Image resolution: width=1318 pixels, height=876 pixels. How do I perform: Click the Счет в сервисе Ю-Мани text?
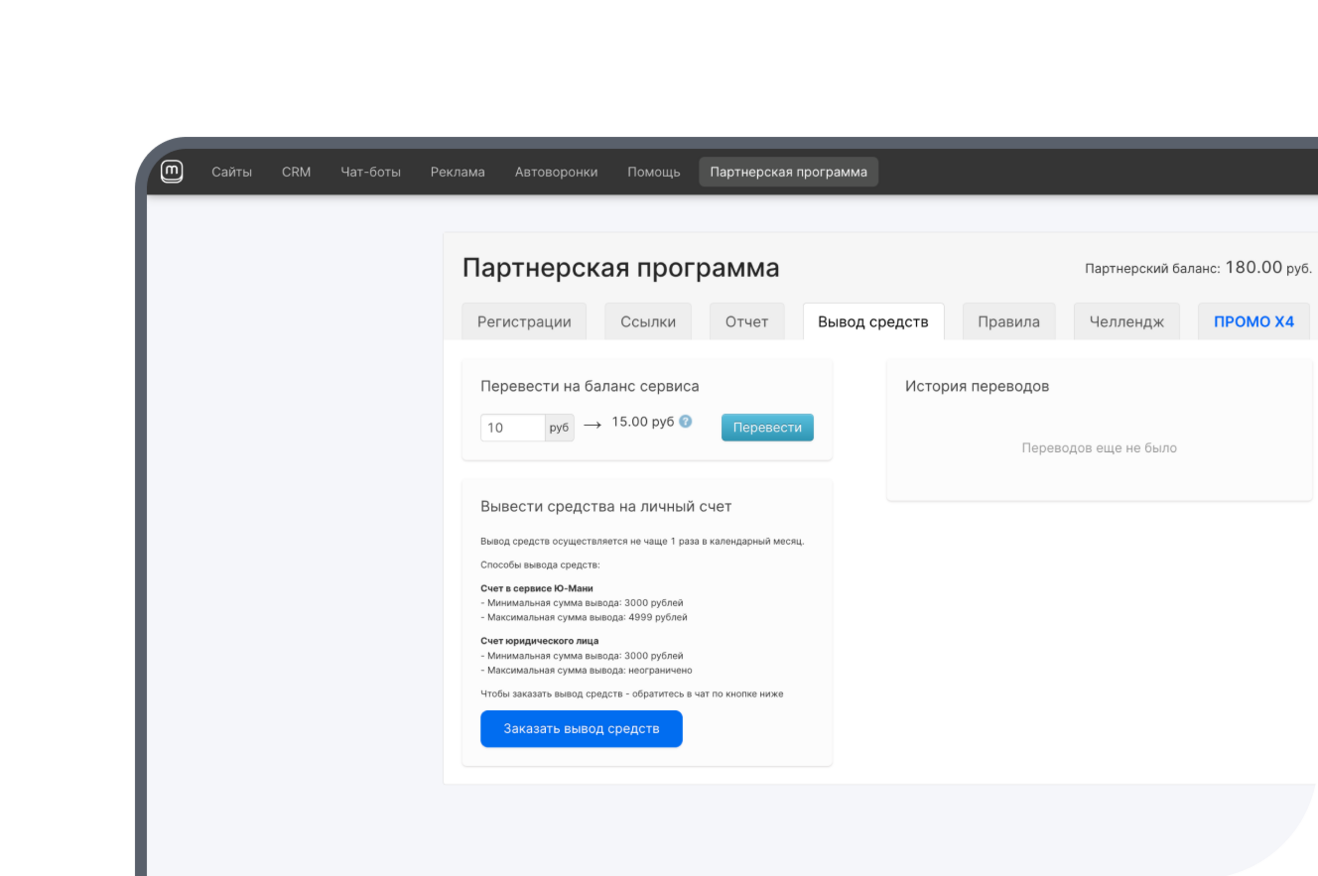[537, 588]
